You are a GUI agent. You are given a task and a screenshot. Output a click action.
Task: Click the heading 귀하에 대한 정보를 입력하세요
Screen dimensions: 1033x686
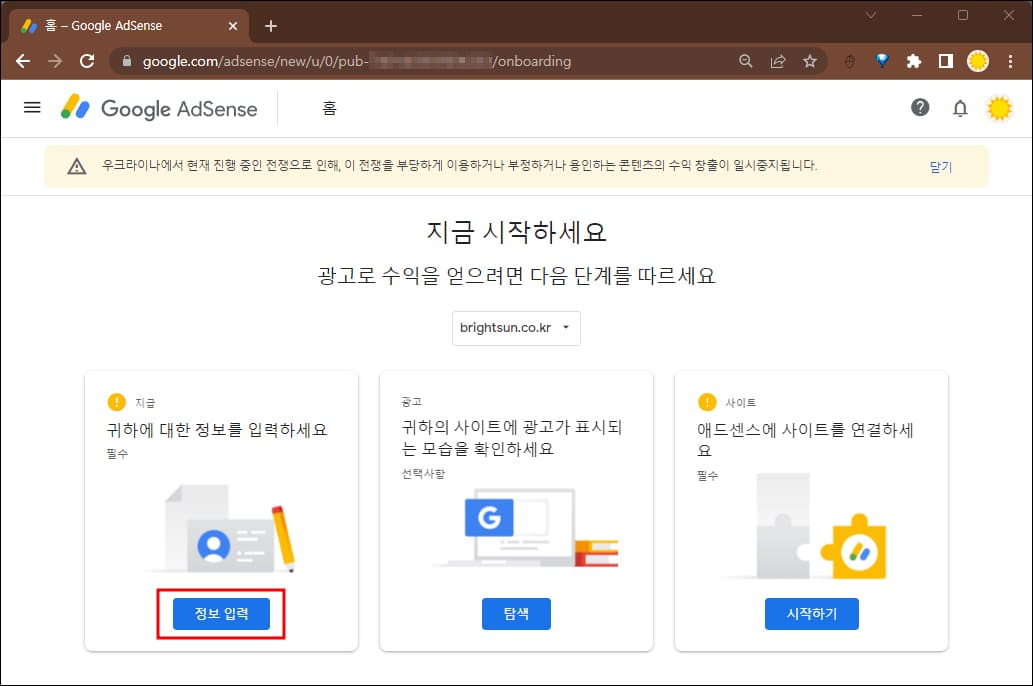[x=217, y=430]
